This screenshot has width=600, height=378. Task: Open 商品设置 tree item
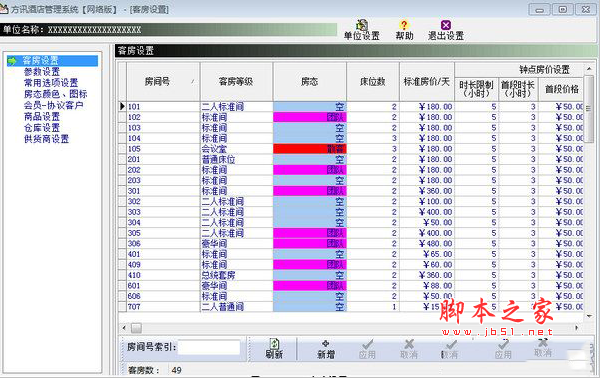[x=42, y=116]
